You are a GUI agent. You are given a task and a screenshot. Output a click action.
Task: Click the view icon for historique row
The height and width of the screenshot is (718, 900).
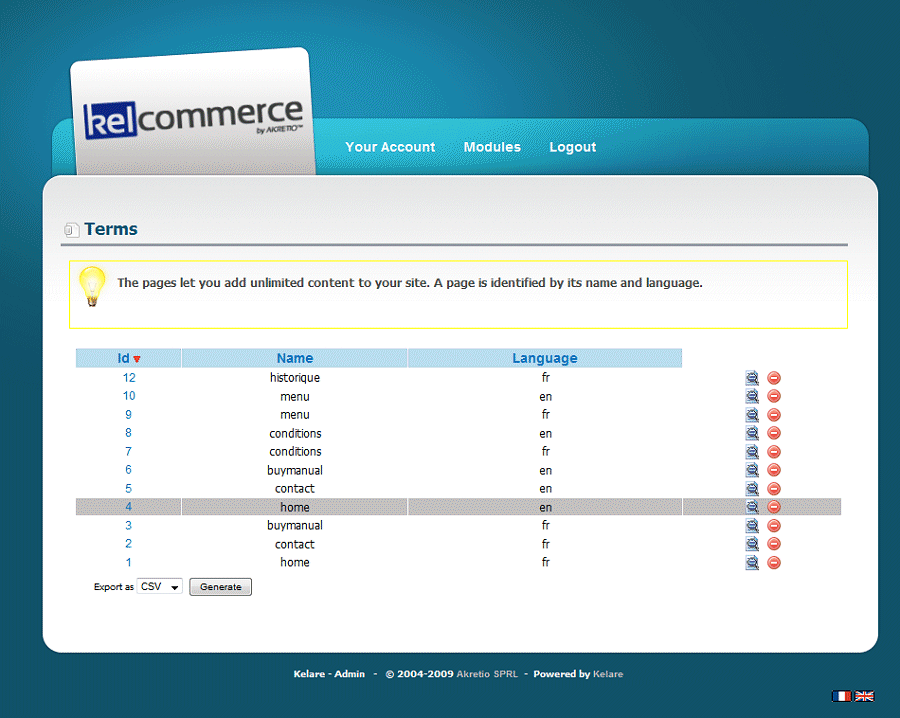point(752,378)
